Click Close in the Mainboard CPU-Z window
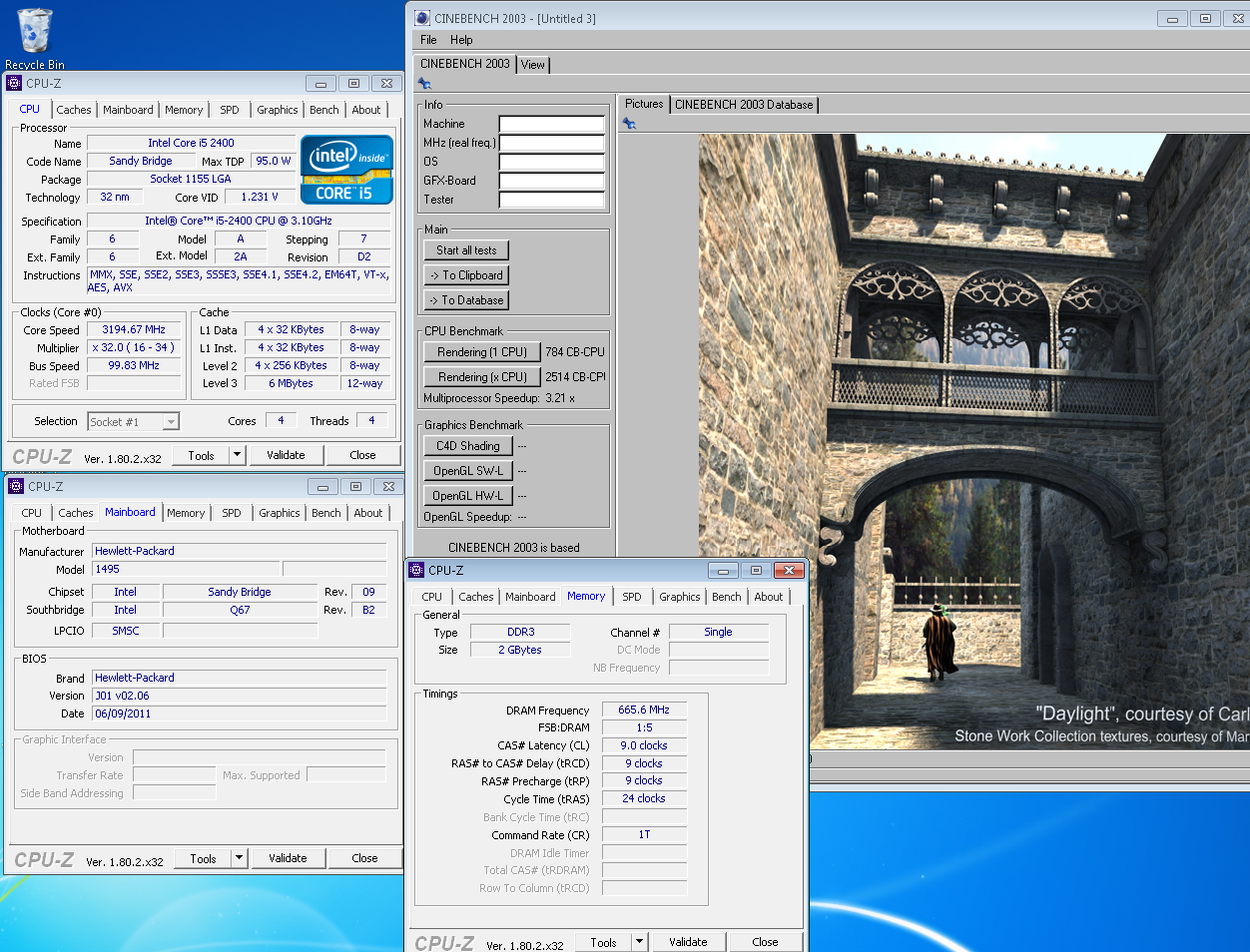Image resolution: width=1250 pixels, height=952 pixels. (x=364, y=858)
